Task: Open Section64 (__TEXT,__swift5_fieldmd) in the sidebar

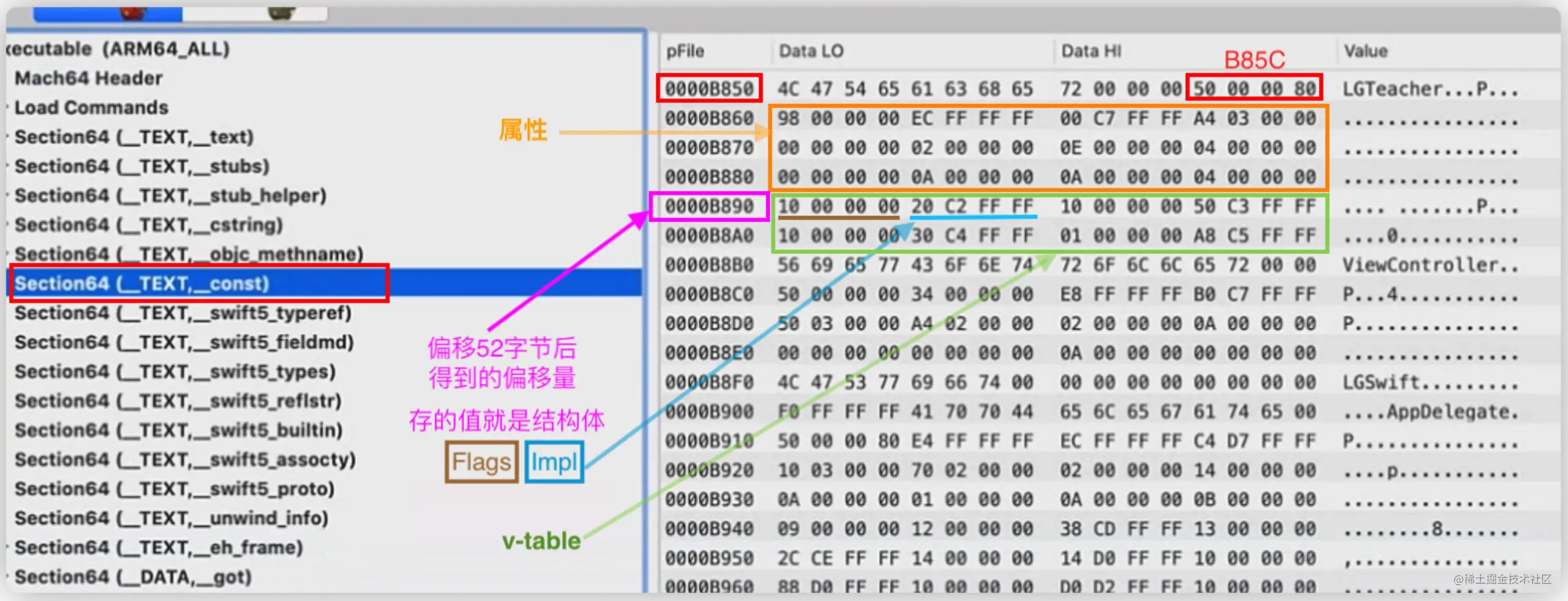Action: coord(184,342)
